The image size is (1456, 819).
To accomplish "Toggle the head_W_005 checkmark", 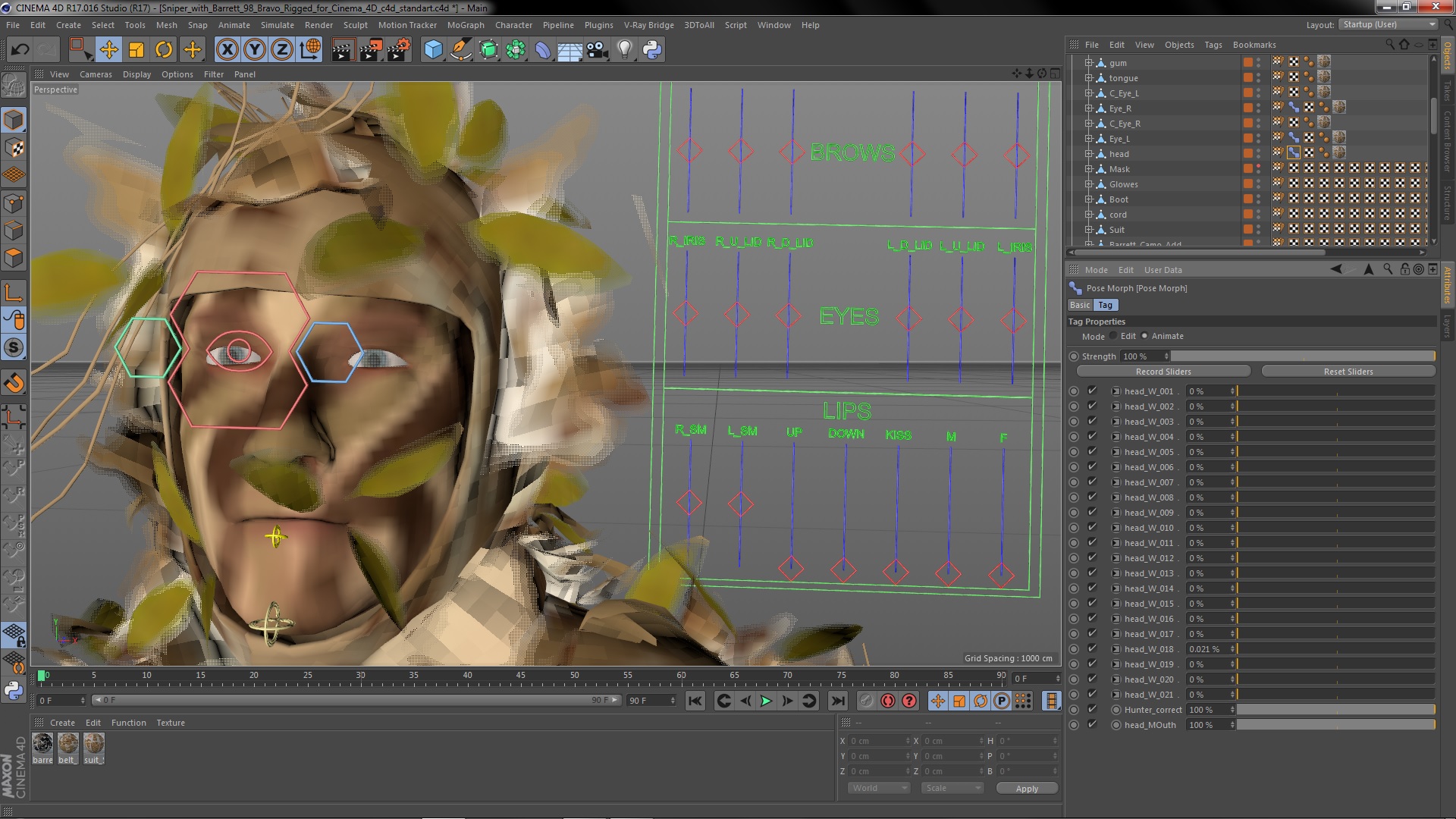I will coord(1092,452).
